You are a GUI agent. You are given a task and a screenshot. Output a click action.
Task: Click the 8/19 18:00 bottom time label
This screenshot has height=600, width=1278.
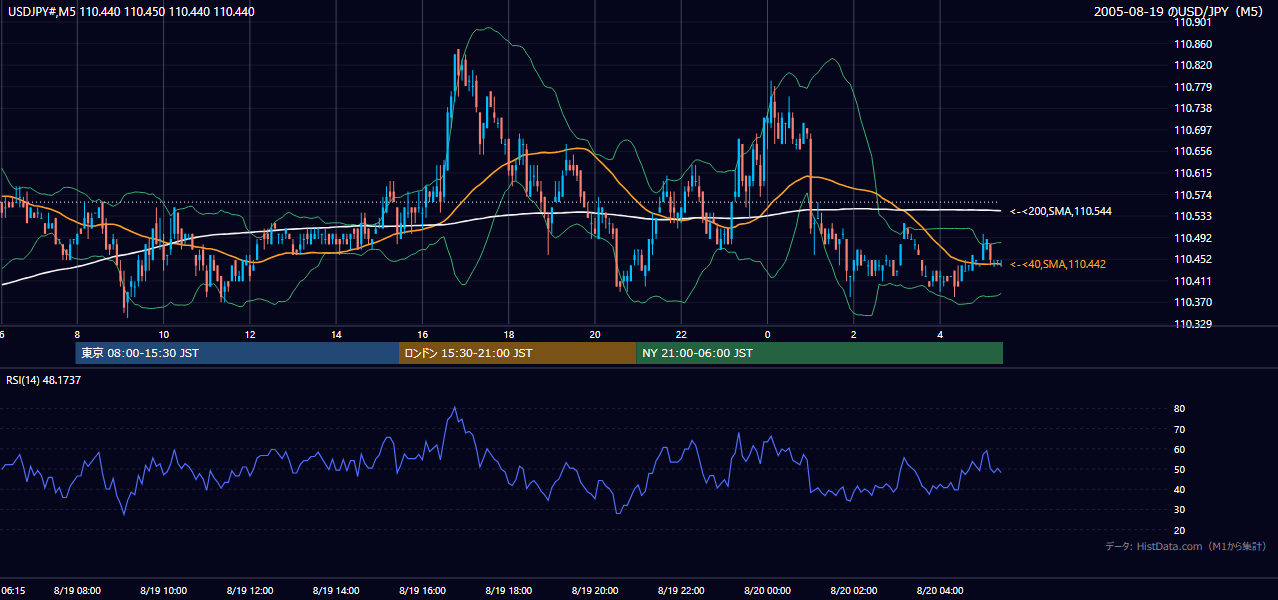click(509, 591)
